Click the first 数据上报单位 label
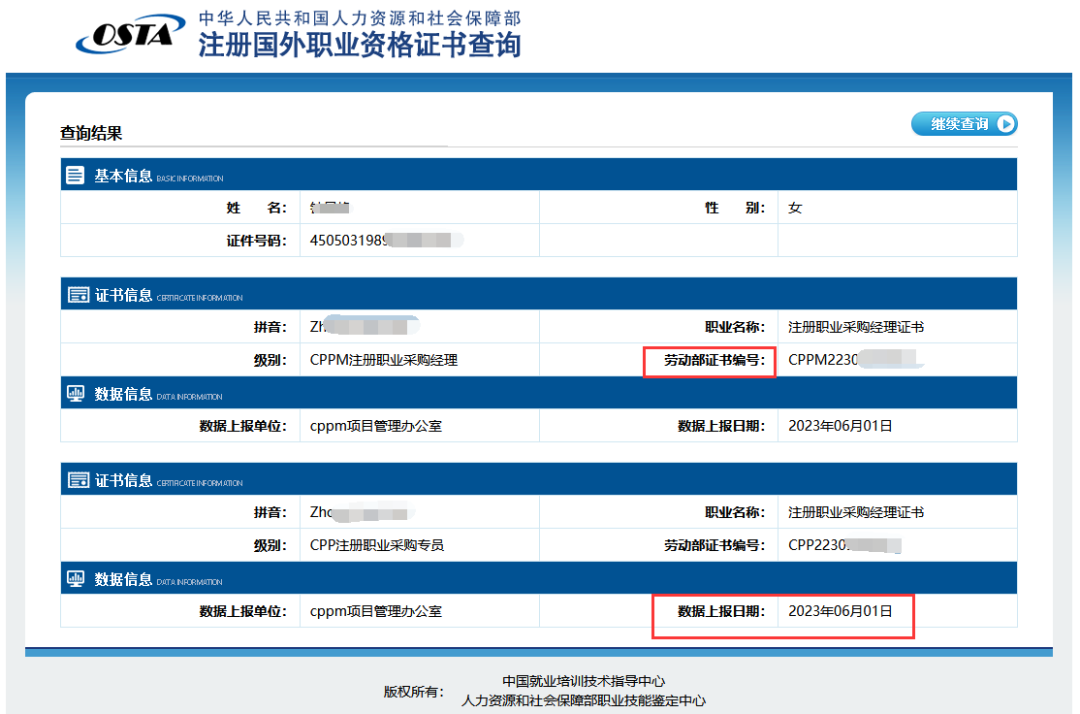 [x=242, y=426]
